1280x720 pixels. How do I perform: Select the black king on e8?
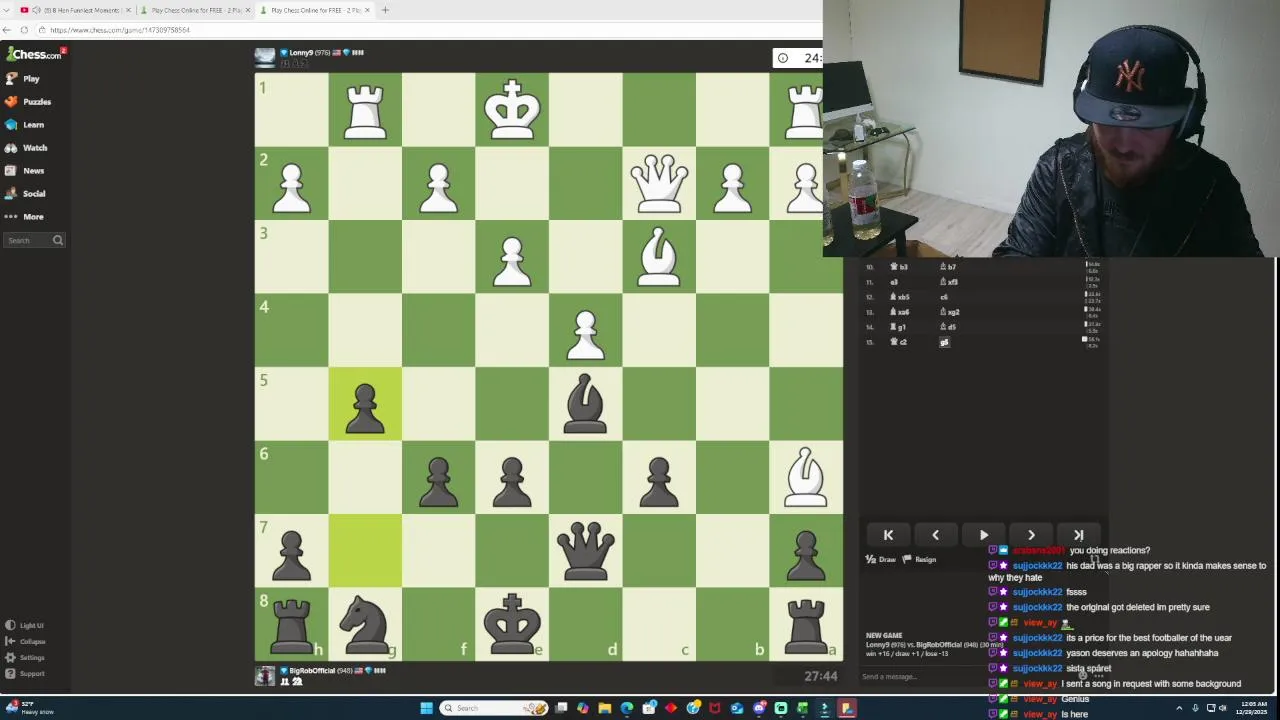click(x=512, y=624)
